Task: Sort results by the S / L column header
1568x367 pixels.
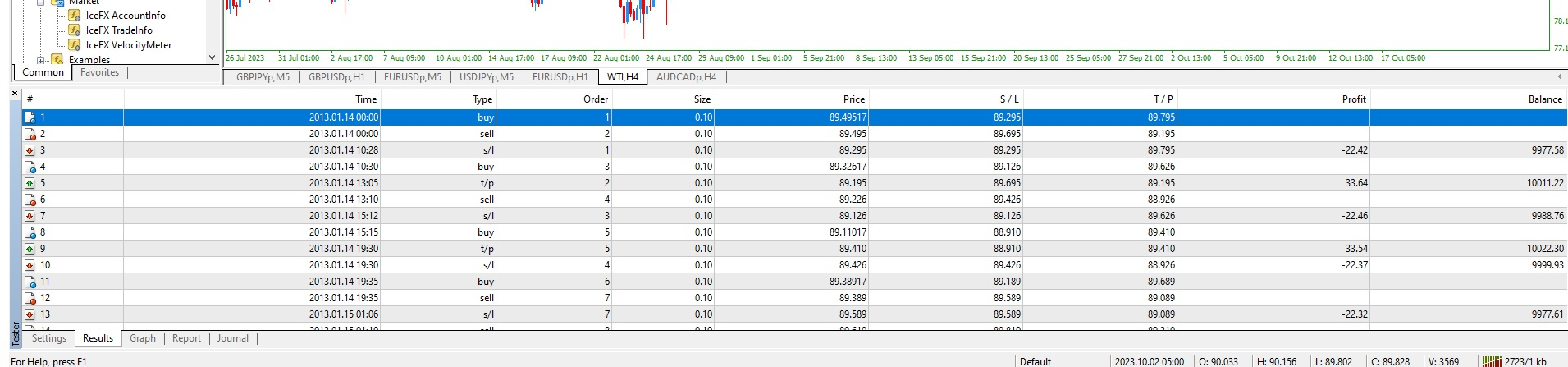Action: (x=946, y=99)
